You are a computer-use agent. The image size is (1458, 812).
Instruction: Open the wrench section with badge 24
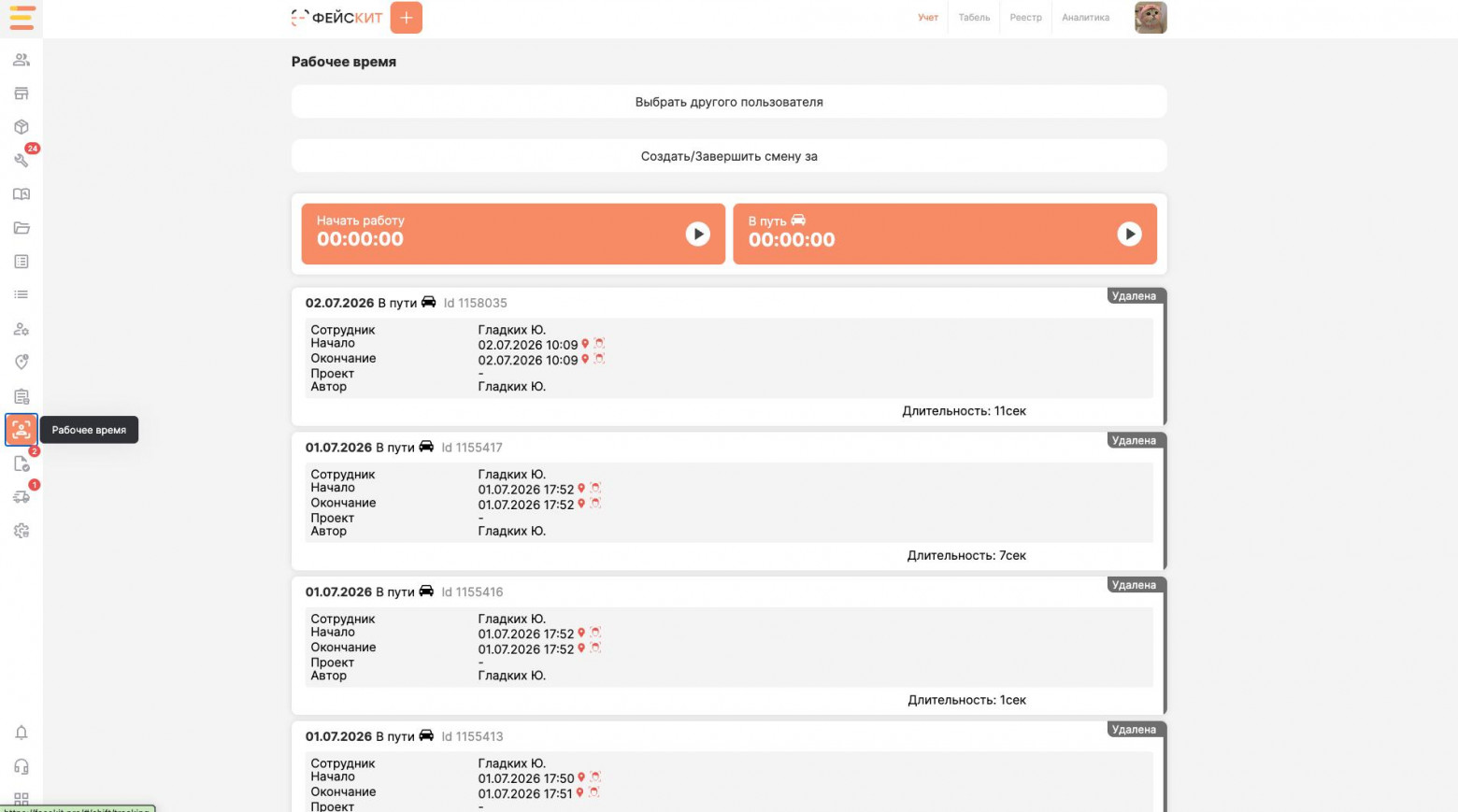pyautogui.click(x=21, y=160)
